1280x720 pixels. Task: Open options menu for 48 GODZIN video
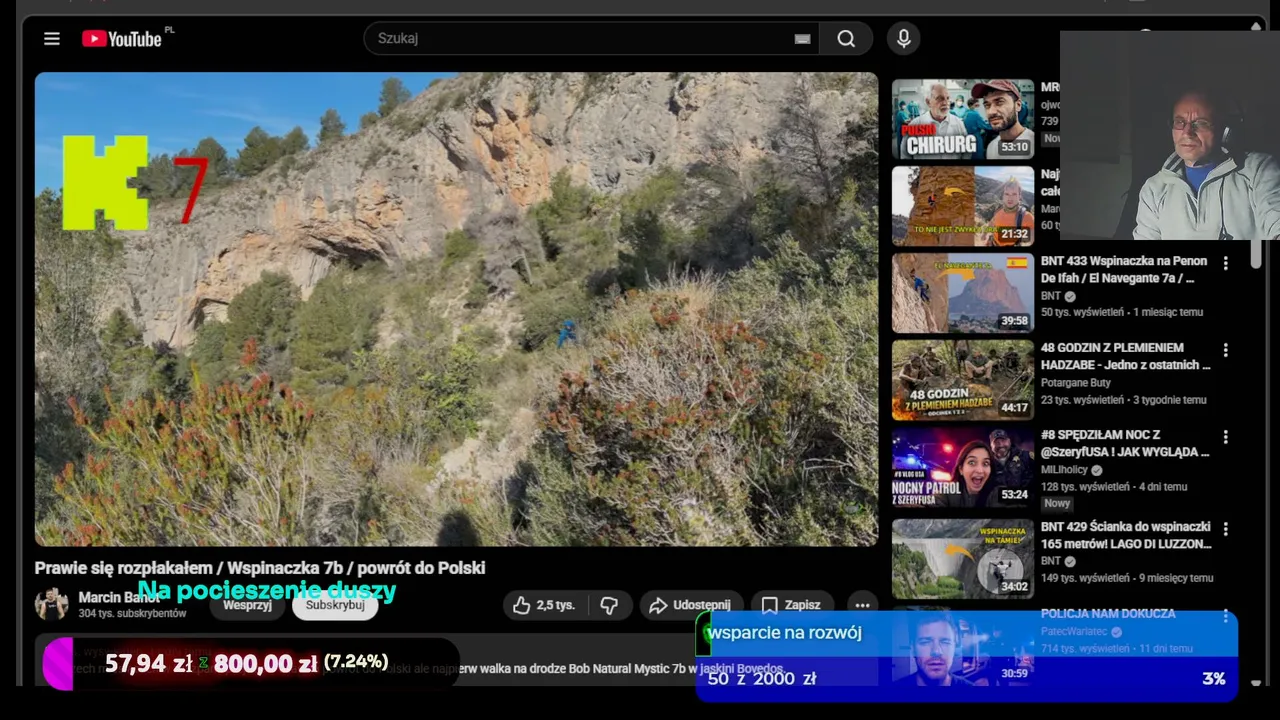[x=1225, y=350]
